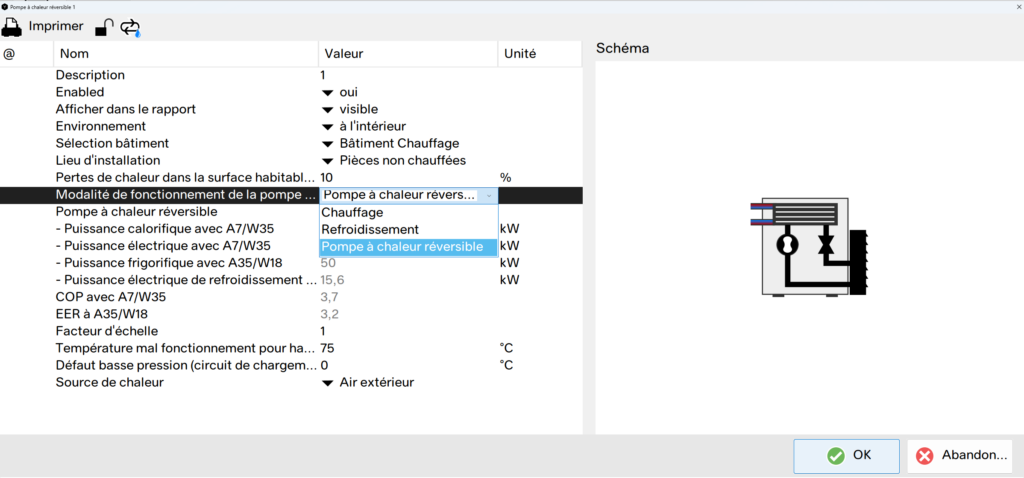Click the heat pump schema image

point(808,247)
